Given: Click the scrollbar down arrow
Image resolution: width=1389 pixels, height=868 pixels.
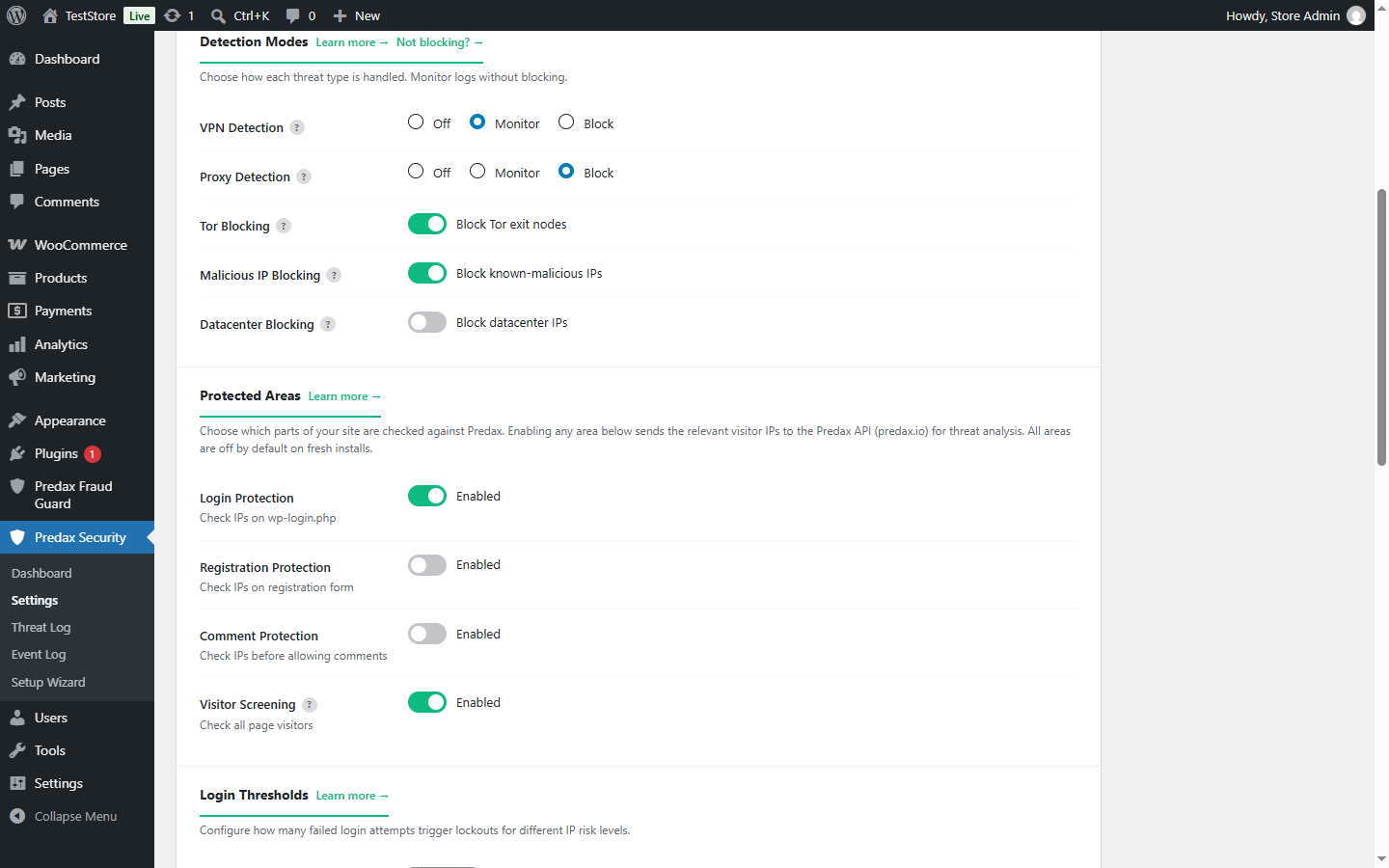Looking at the screenshot, I should click(x=1381, y=858).
